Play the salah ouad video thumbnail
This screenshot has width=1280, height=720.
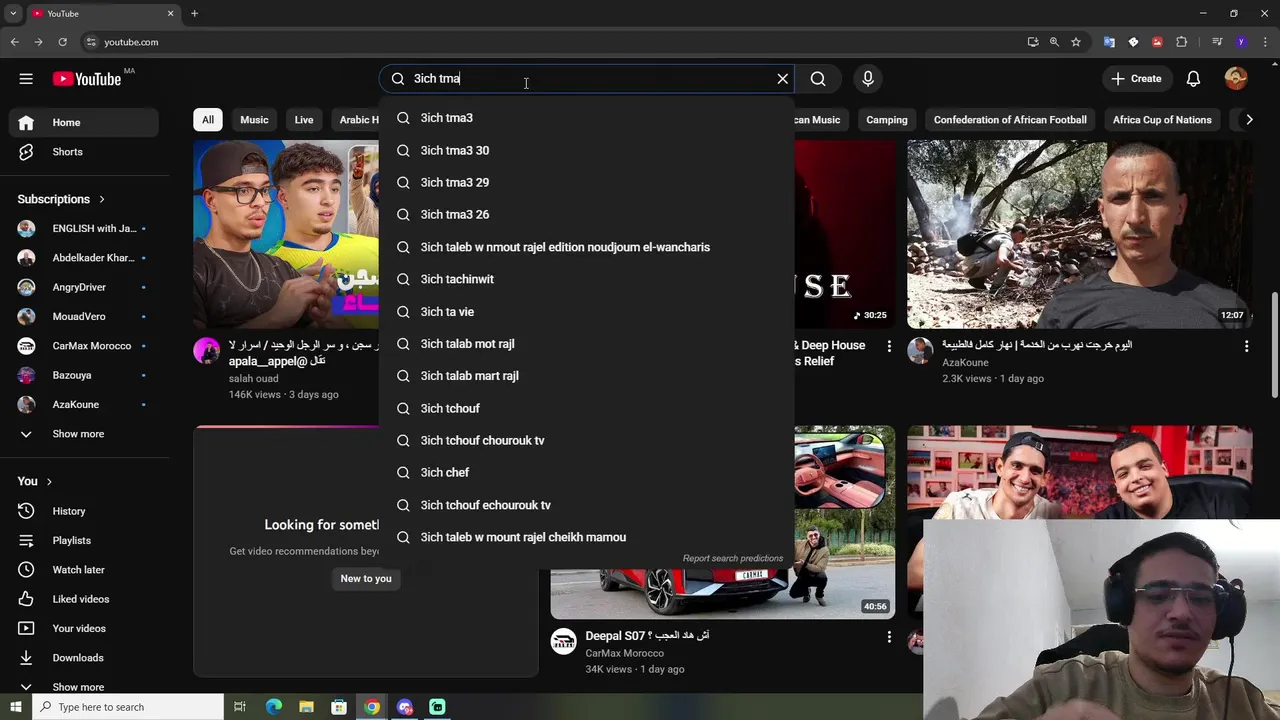click(x=286, y=234)
